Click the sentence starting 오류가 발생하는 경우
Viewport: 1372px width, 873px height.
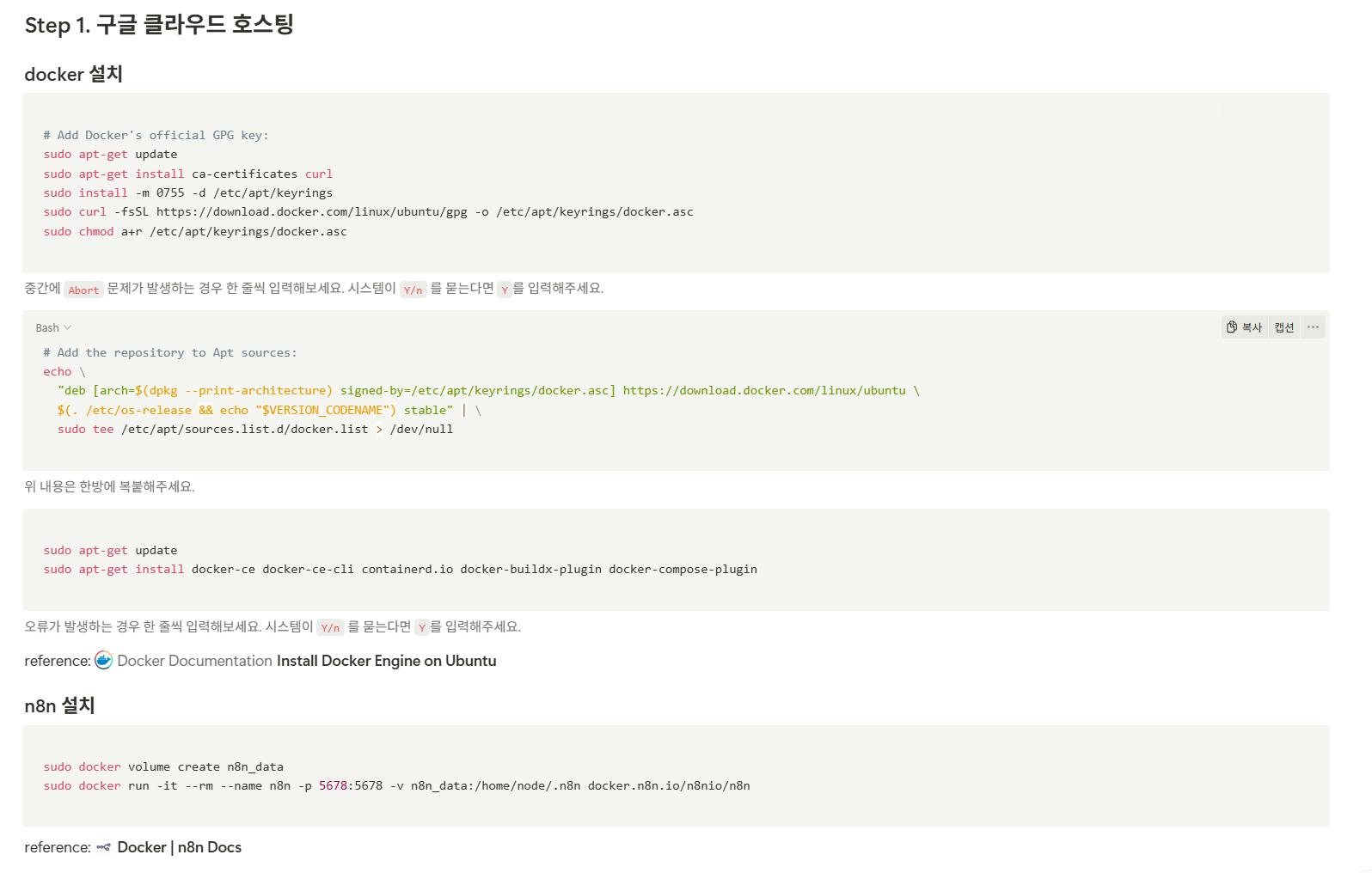point(273,626)
